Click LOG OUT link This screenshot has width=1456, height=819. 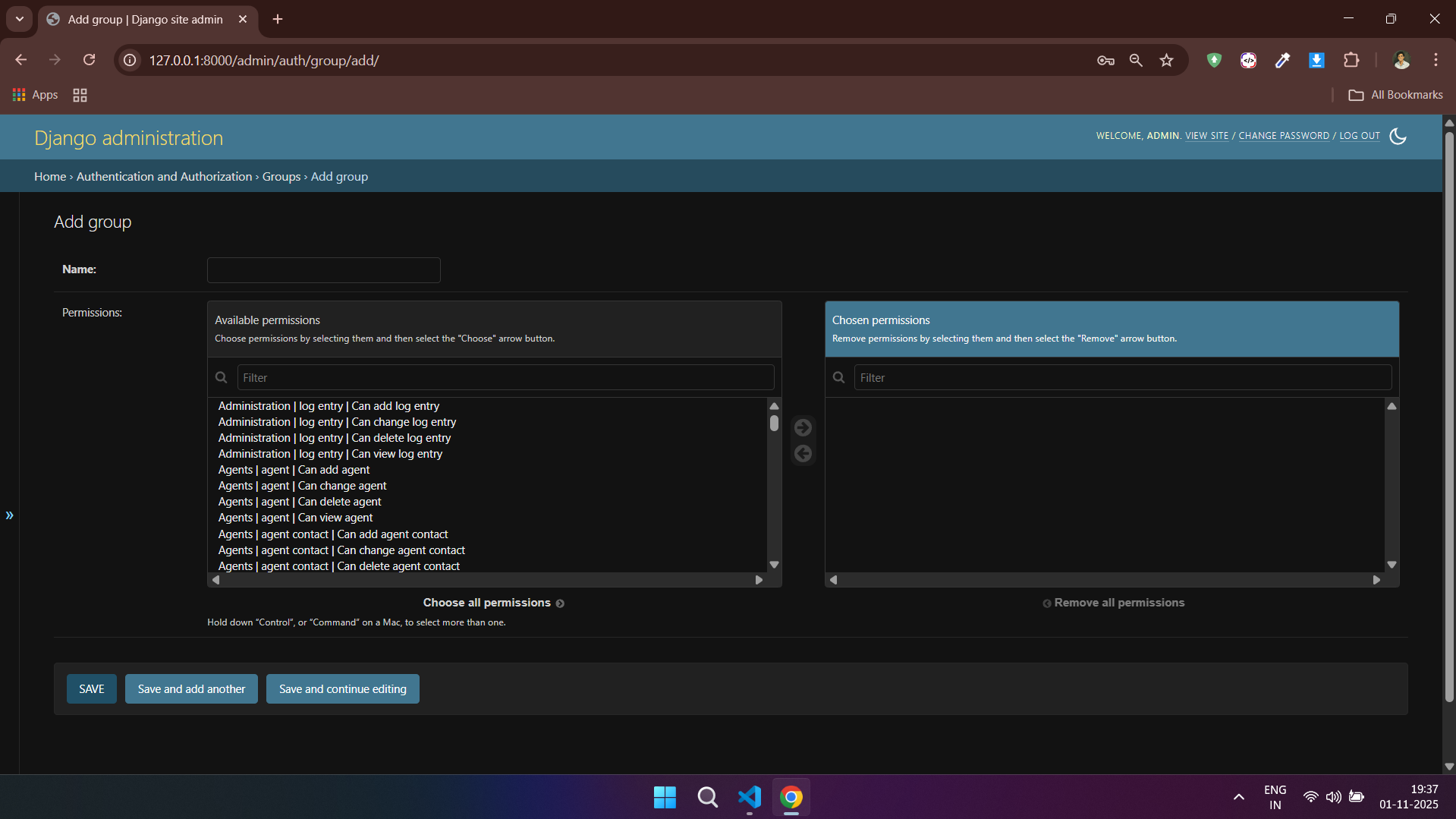pyautogui.click(x=1360, y=136)
